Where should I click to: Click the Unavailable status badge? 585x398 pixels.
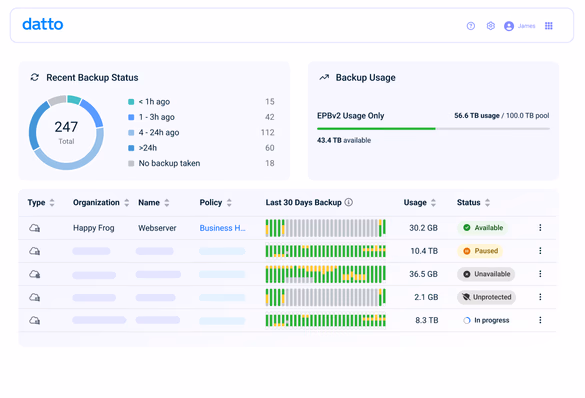tap(486, 274)
